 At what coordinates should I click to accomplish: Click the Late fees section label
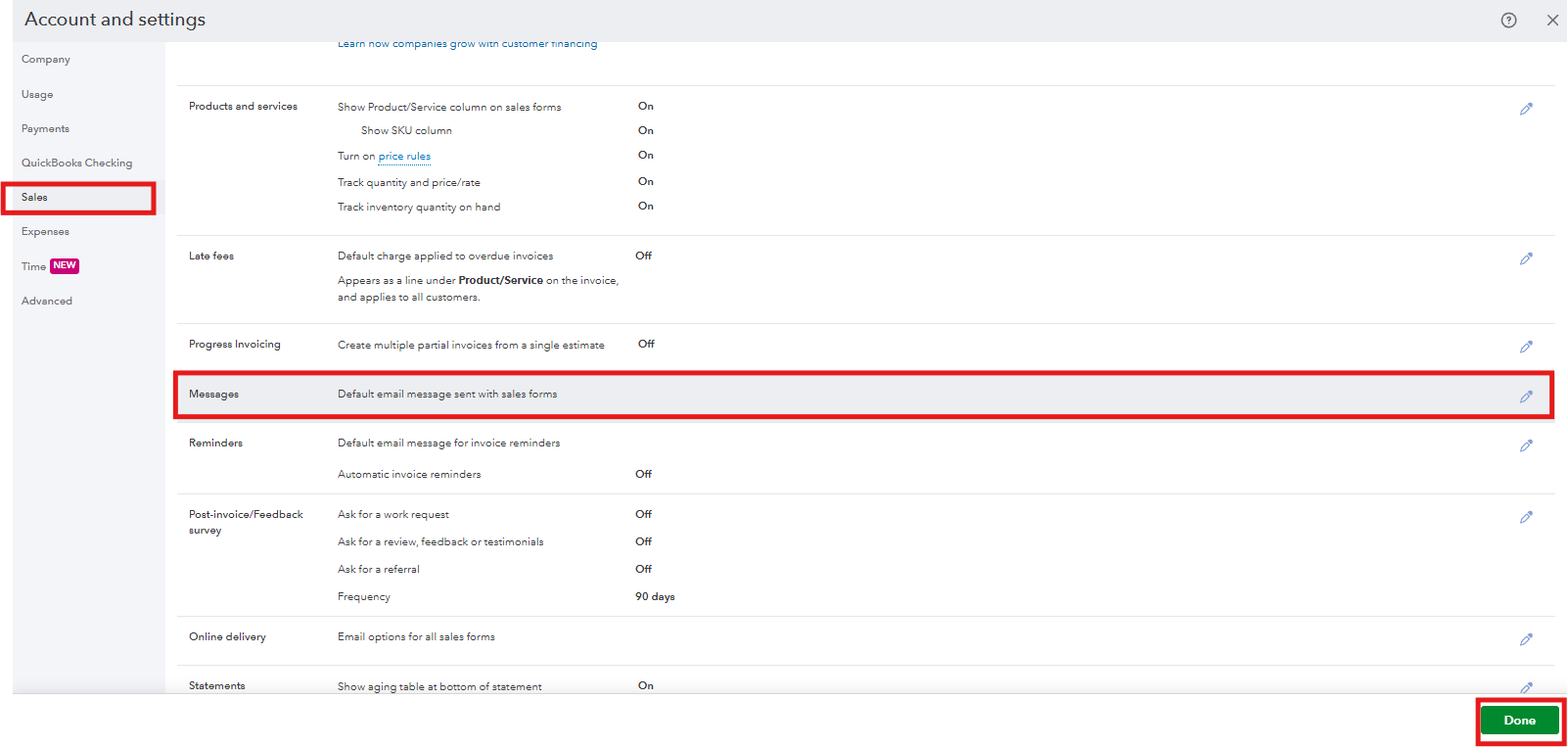(x=211, y=256)
